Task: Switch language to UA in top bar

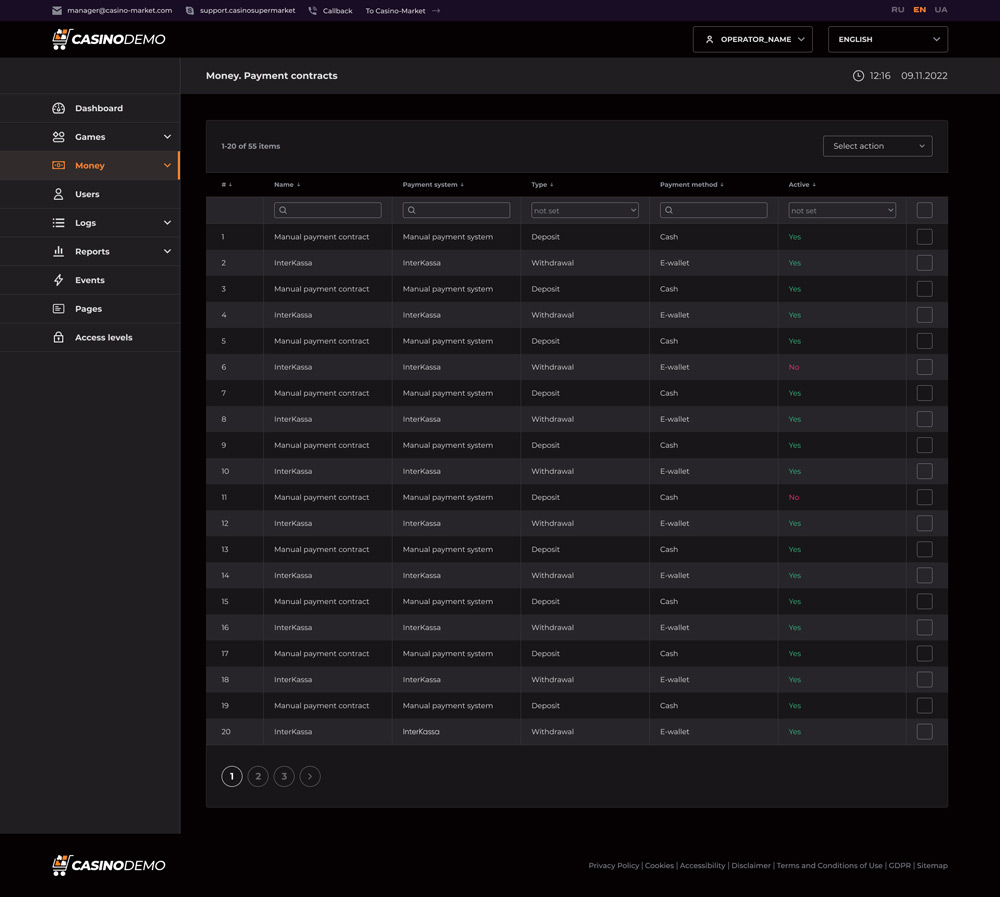Action: click(x=941, y=10)
